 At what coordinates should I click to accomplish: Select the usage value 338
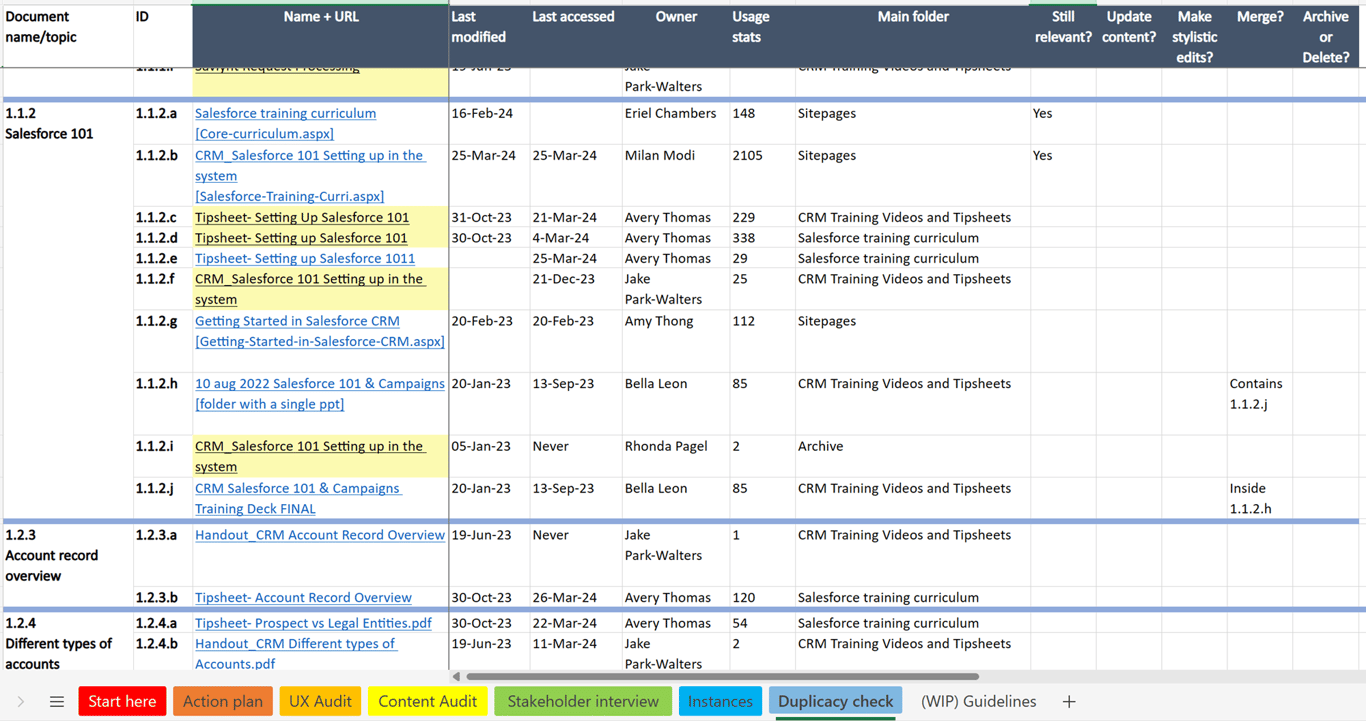[x=762, y=238]
